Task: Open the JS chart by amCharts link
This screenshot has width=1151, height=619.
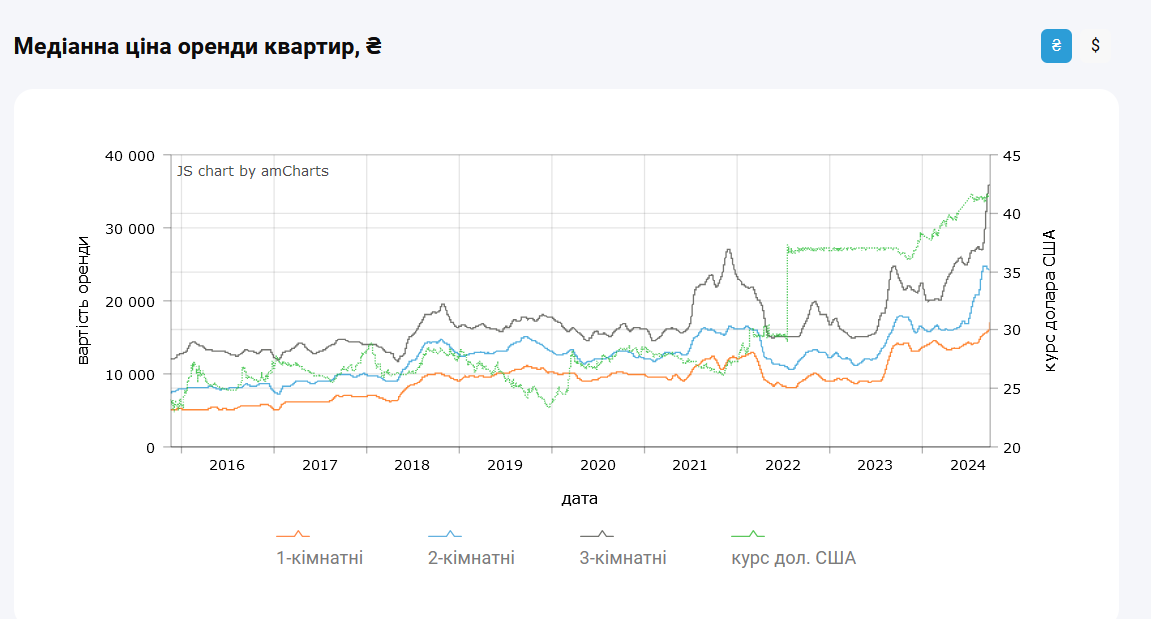Action: click(252, 171)
